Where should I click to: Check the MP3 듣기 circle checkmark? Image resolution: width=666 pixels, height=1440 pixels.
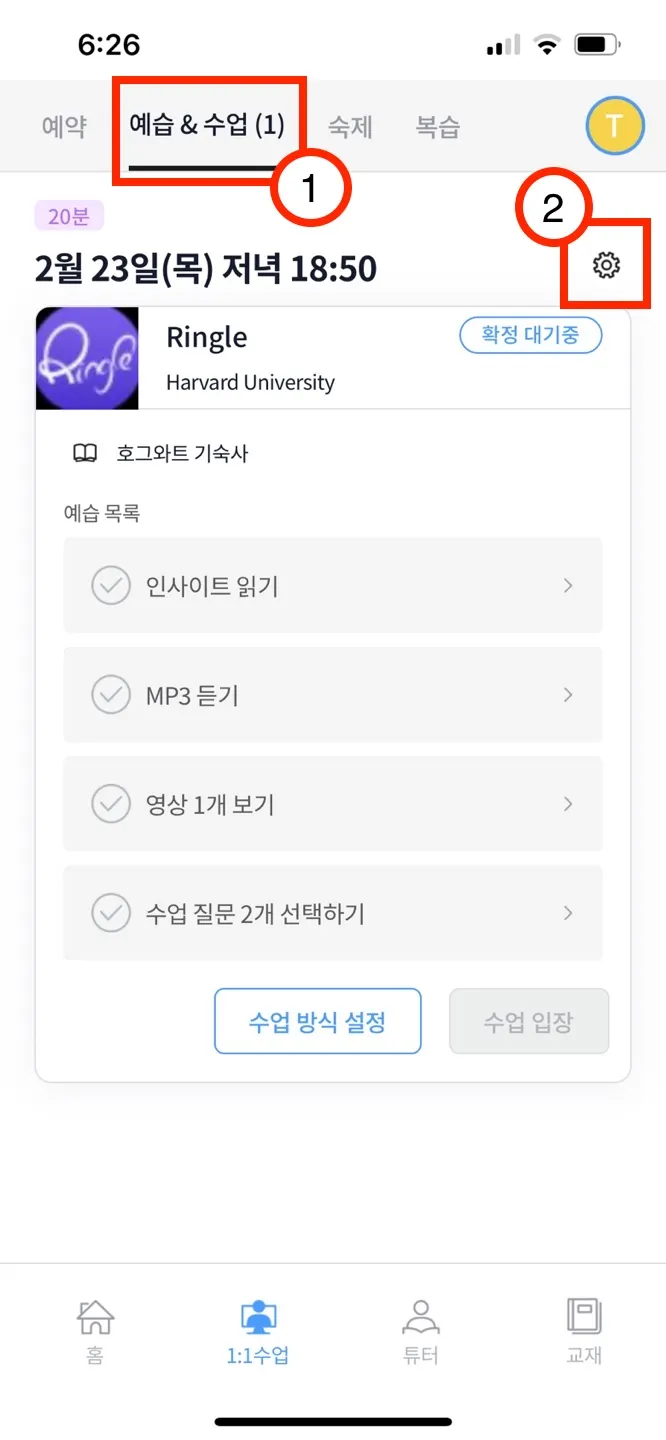[111, 695]
